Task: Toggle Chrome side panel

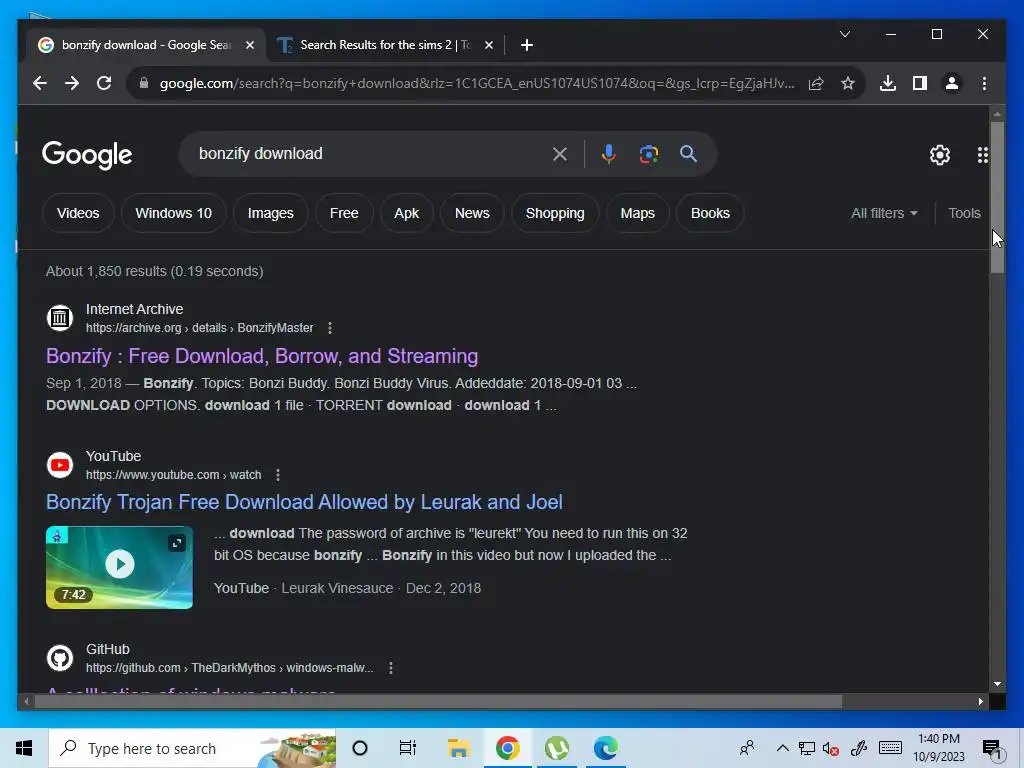Action: click(920, 83)
